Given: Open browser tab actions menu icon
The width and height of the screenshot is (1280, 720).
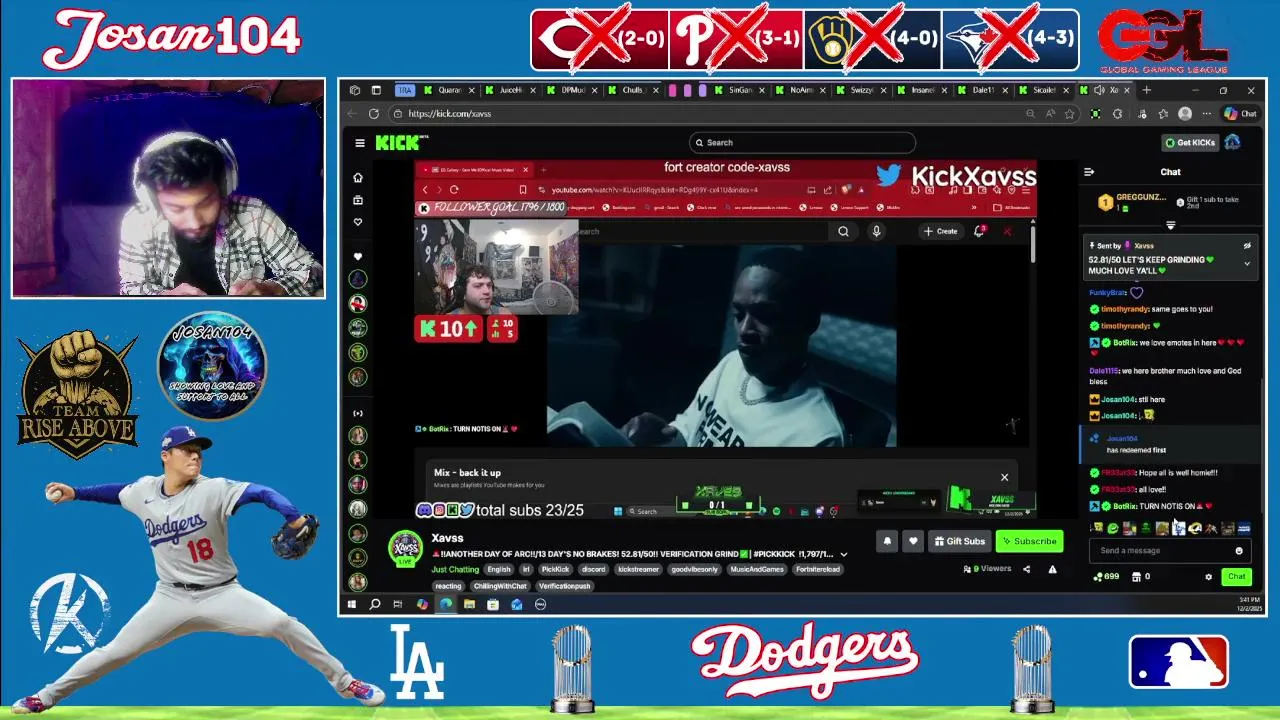Looking at the screenshot, I should tap(376, 90).
